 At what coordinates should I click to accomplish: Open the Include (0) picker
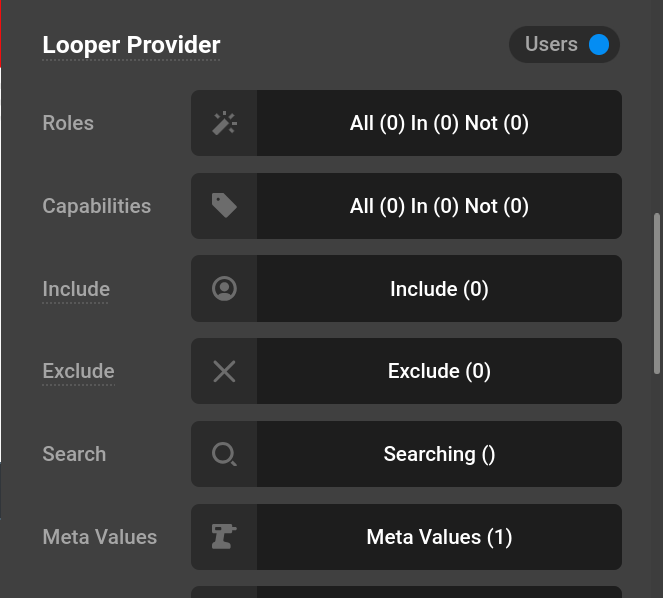[x=439, y=289]
